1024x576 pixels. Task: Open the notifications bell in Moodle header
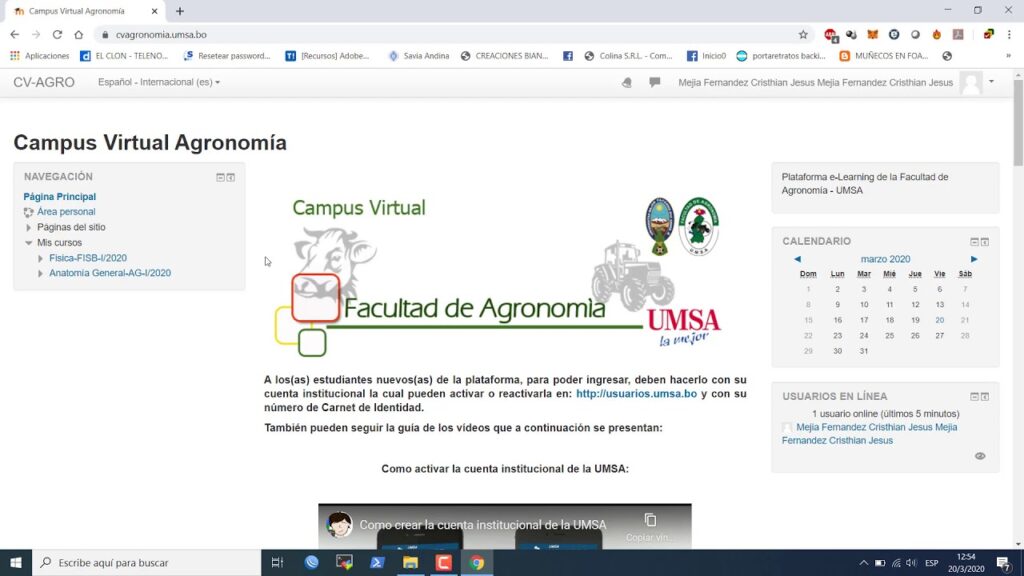point(627,82)
